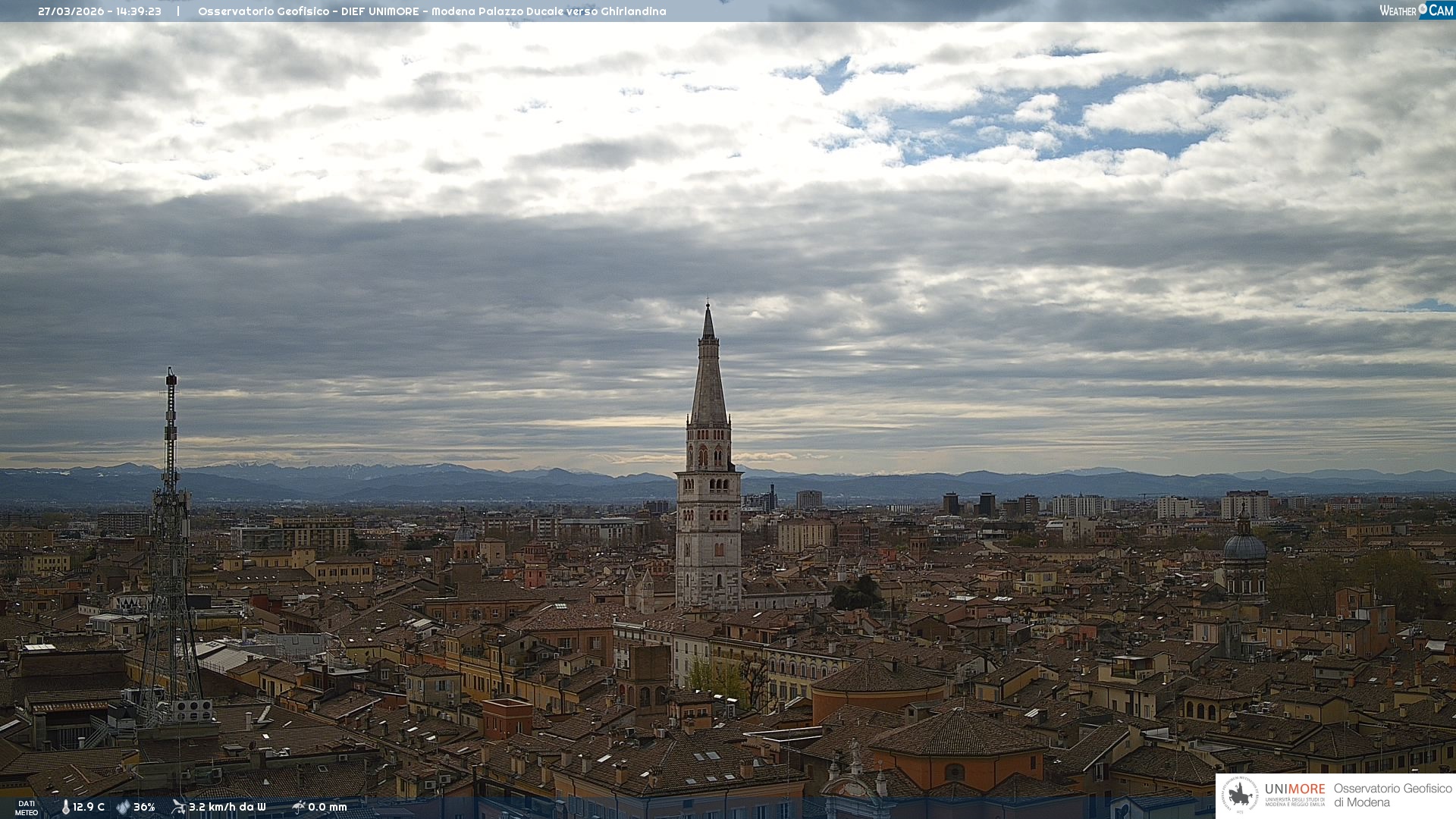This screenshot has height=819, width=1456.
Task: Click the UNIMORE university name text
Action: tap(1294, 789)
